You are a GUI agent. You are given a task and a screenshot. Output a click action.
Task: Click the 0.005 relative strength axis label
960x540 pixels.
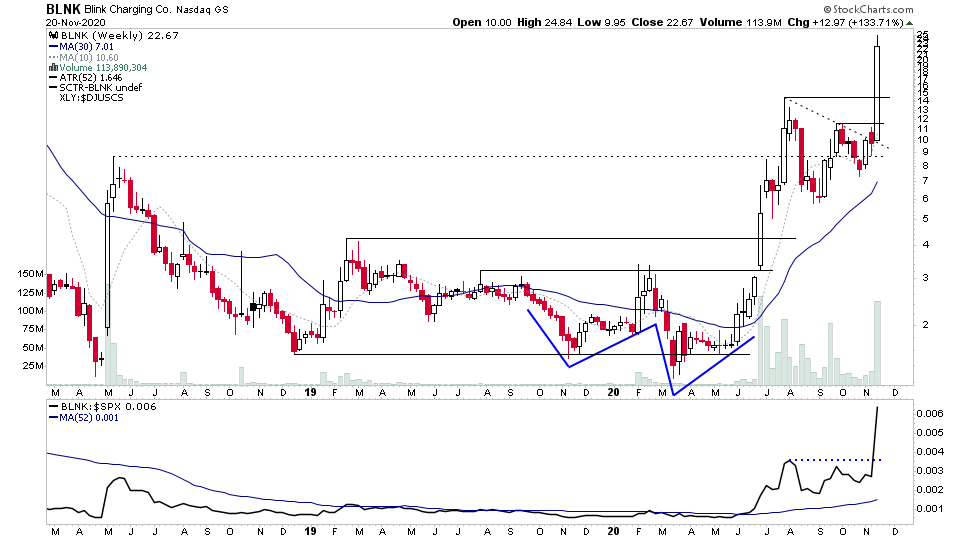(929, 433)
